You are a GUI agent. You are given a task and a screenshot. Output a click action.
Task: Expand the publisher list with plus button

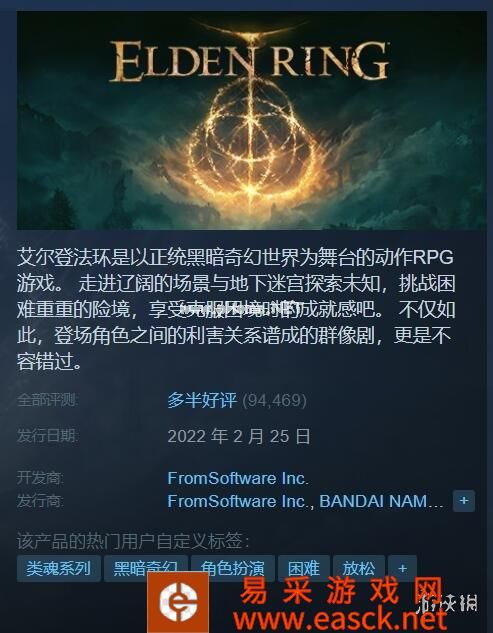(464, 501)
